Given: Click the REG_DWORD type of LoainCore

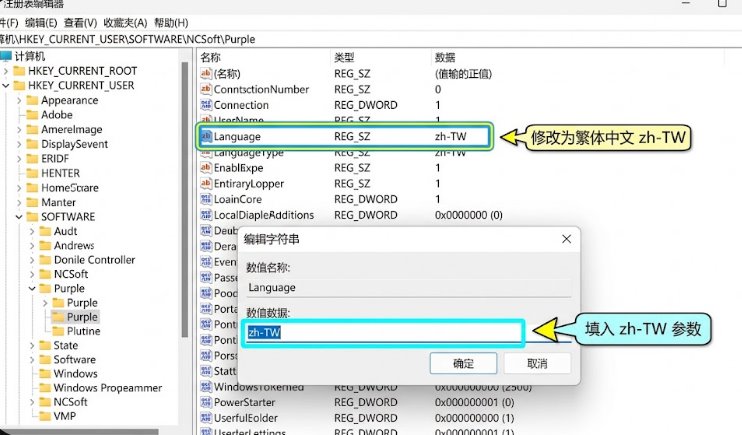Looking at the screenshot, I should (x=365, y=199).
